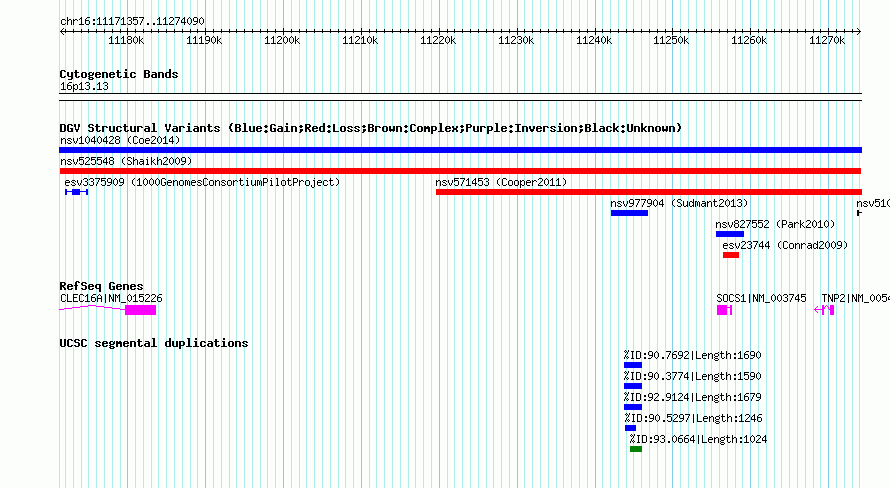The image size is (890, 488).
Task: Open the nsv977904 (Sudmant2013) label
Action: click(x=679, y=203)
